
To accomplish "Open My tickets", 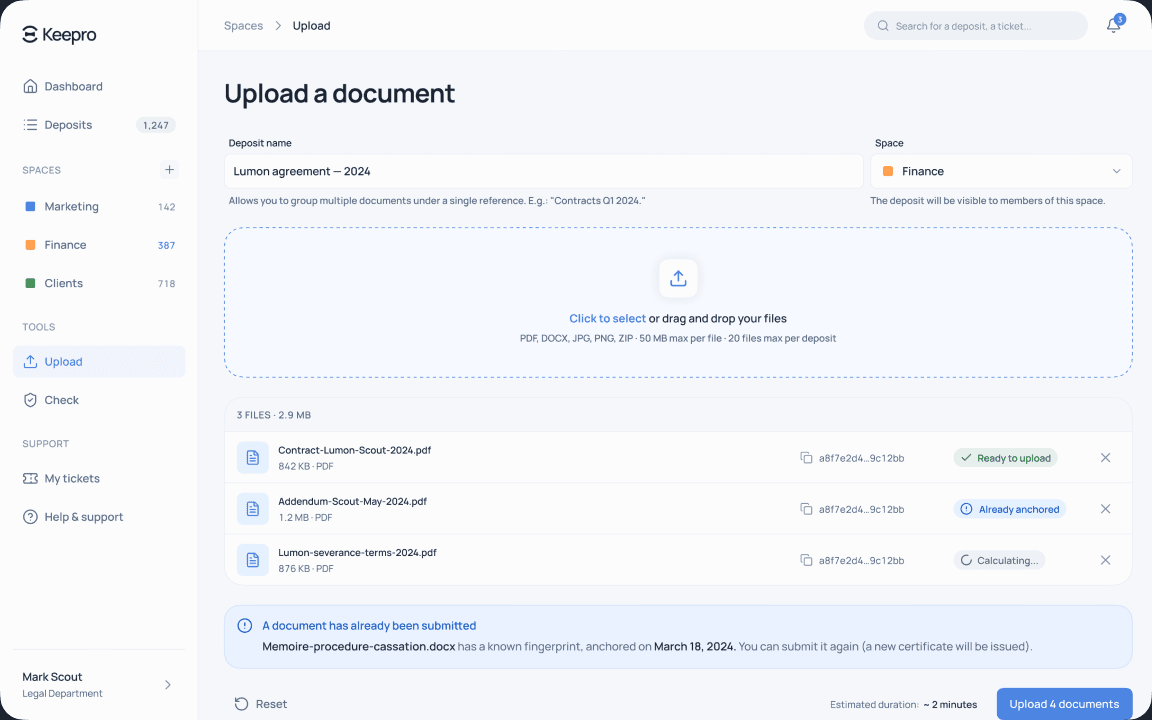I will click(x=99, y=478).
